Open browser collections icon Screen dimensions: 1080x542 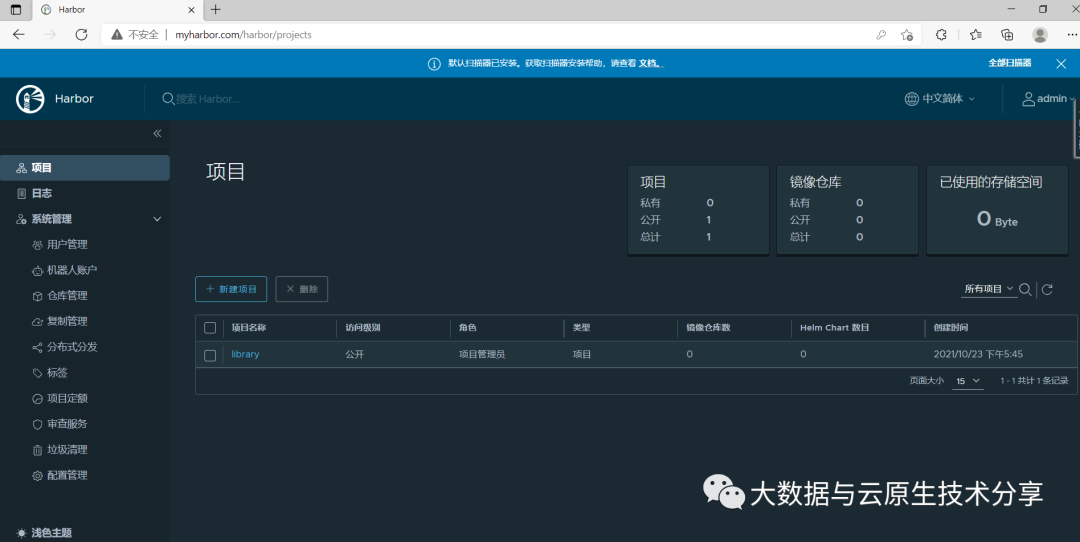point(1007,34)
